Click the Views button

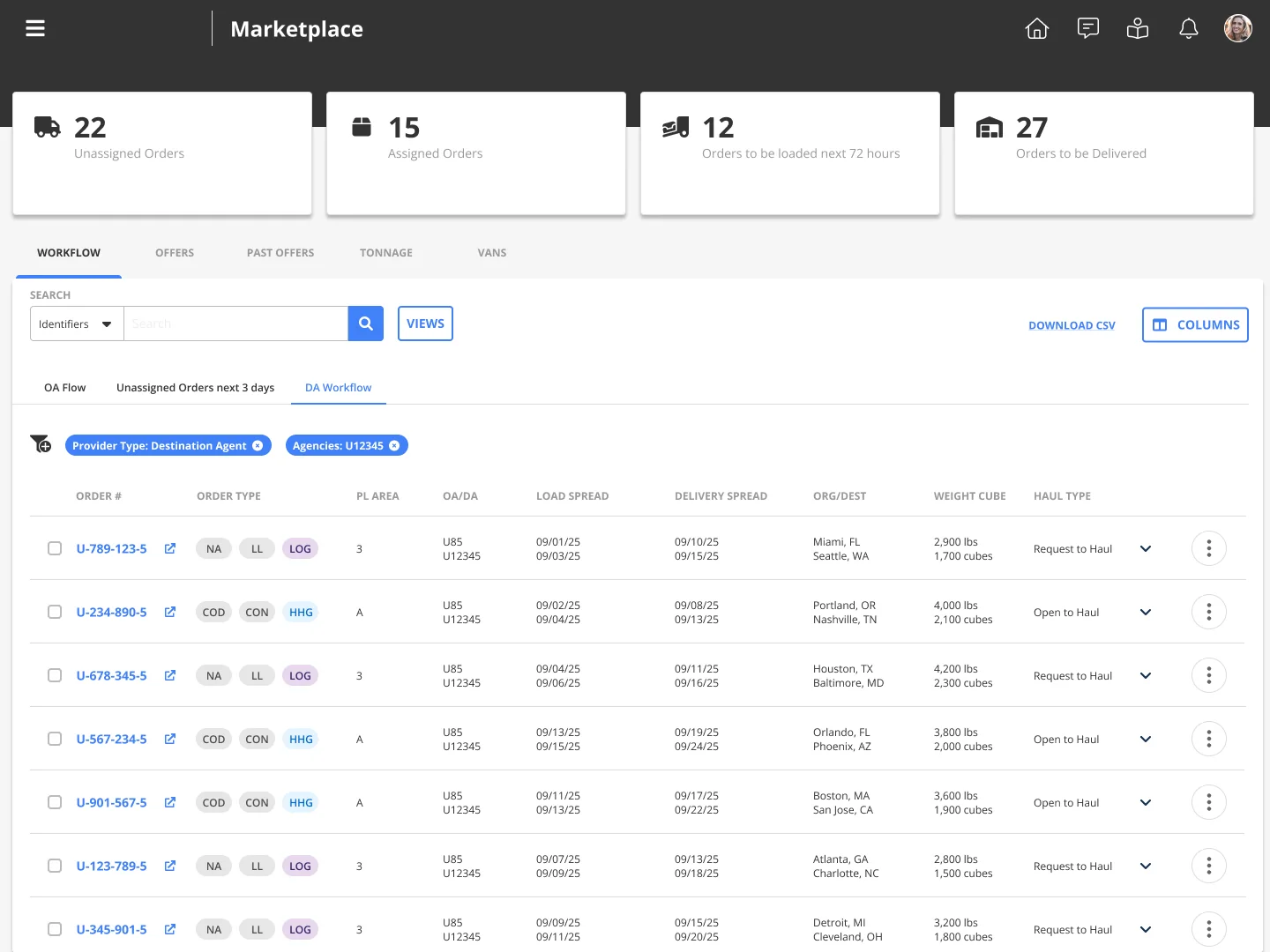[425, 324]
